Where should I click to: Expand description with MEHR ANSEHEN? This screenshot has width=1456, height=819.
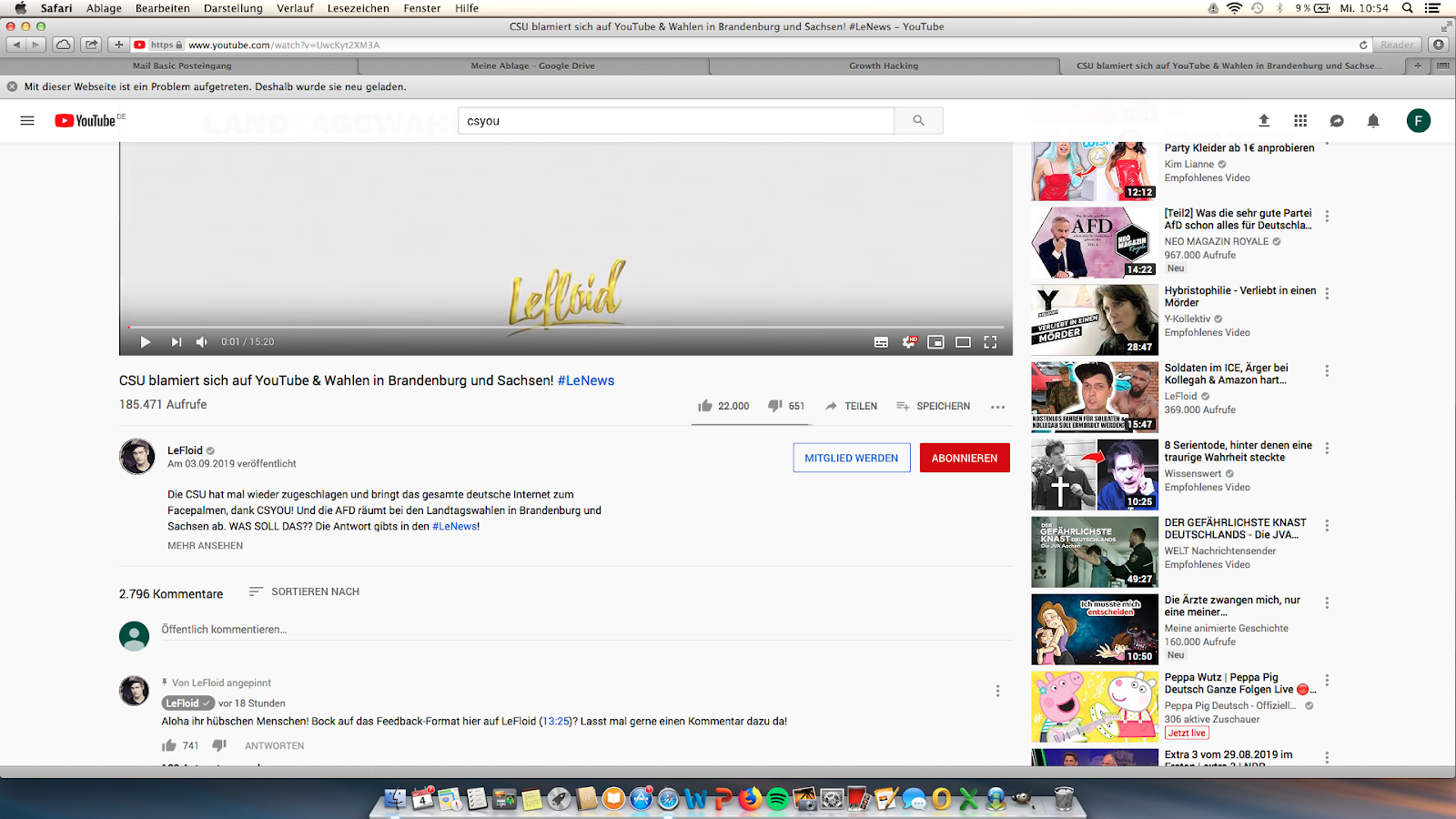205,546
